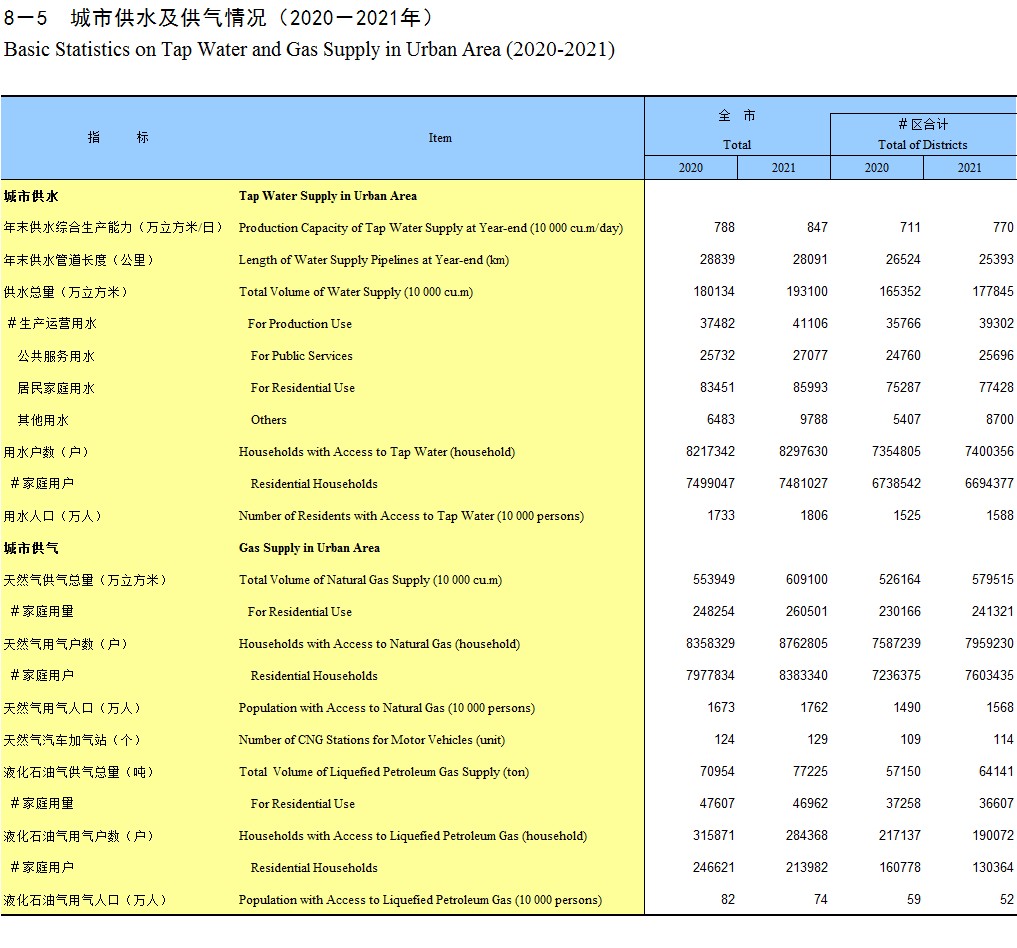Click the cell containing 7959230
1017x948 pixels.
click(989, 643)
